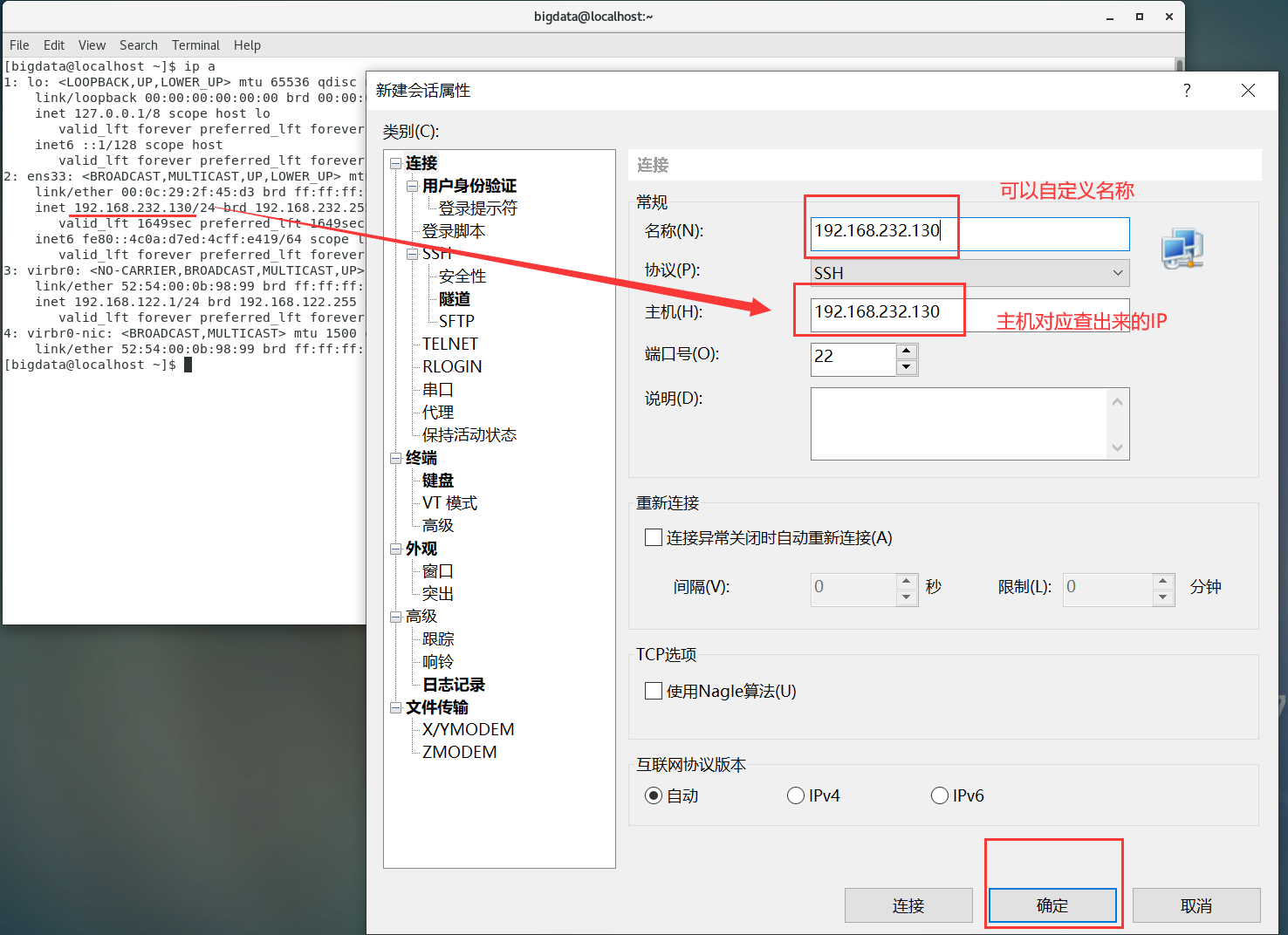
Task: Open the ZMODEM file transfer settings
Action: point(458,751)
